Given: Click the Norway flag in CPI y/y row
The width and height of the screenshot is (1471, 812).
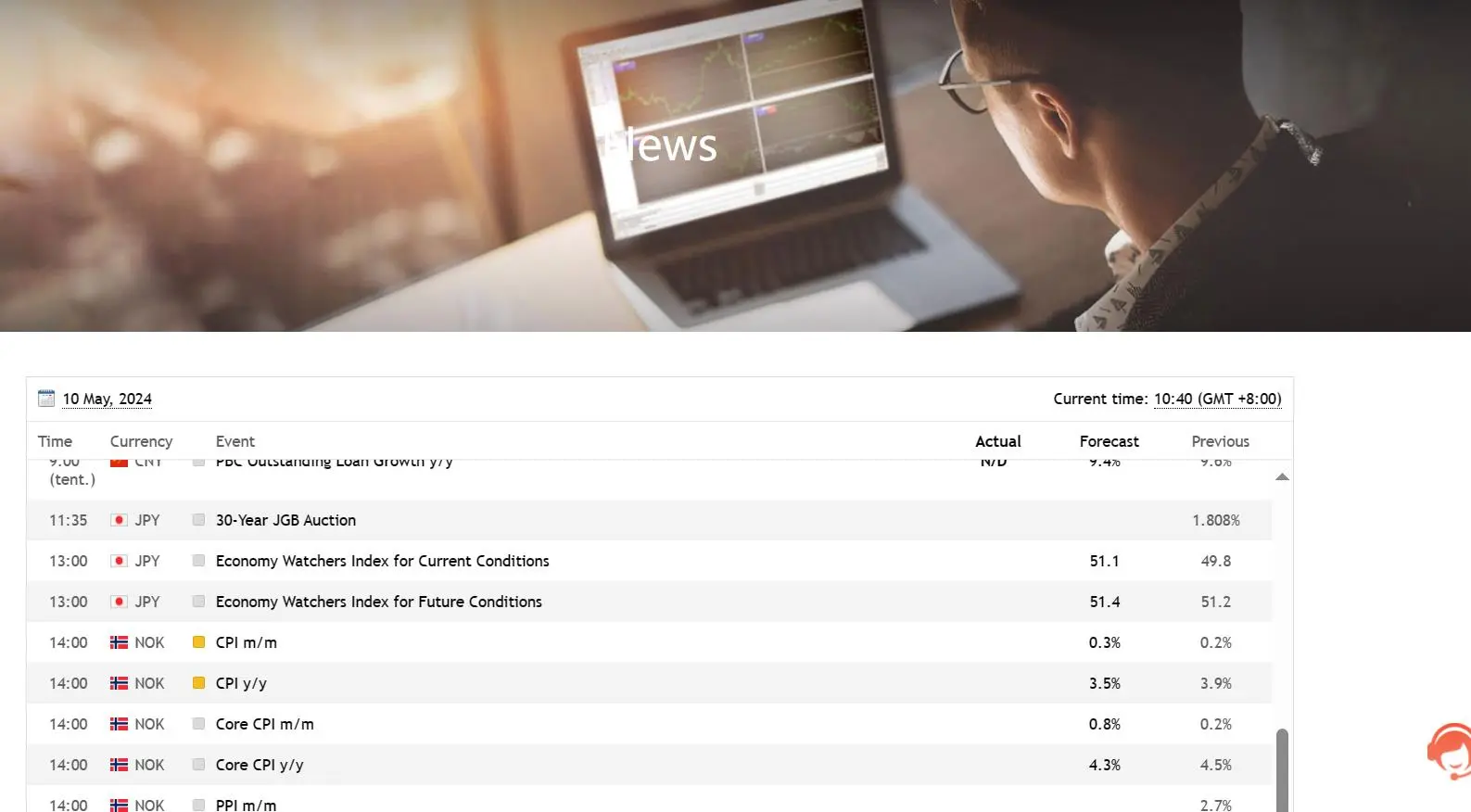Looking at the screenshot, I should tap(119, 683).
